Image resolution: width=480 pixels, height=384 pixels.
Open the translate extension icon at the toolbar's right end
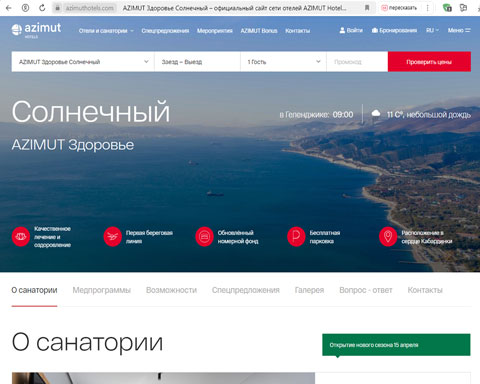point(463,8)
